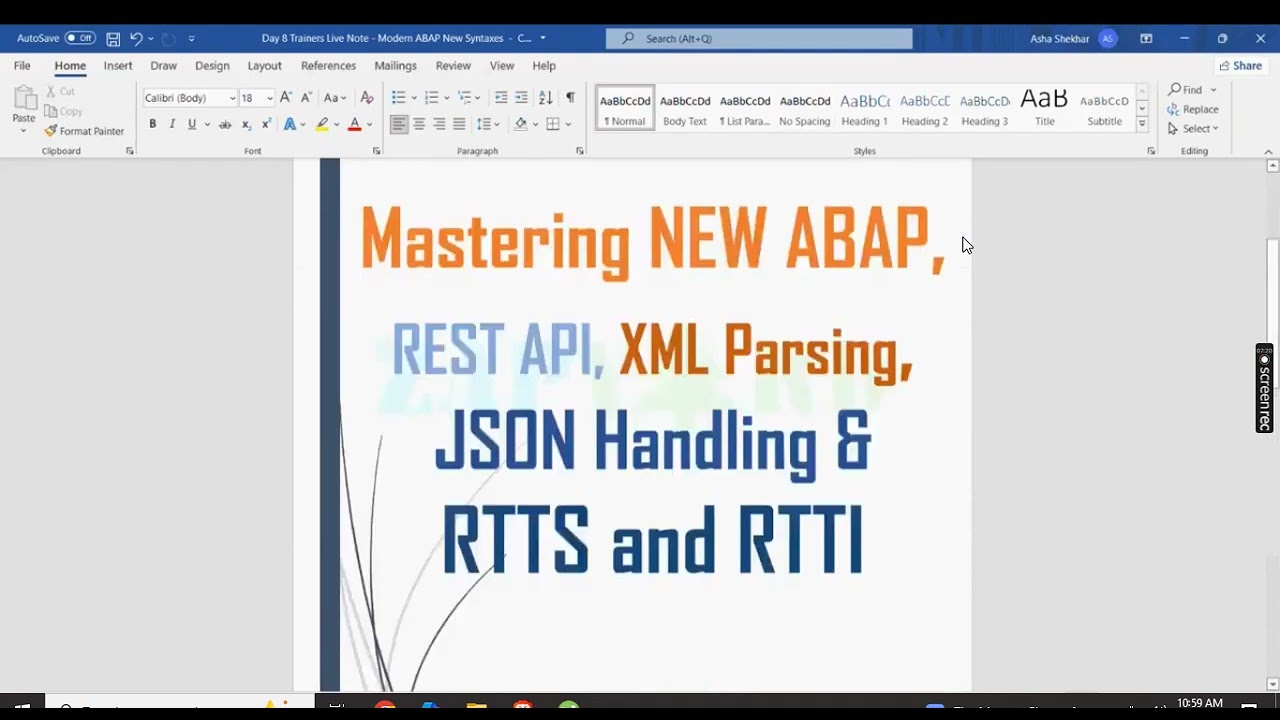Sort the selected text
The width and height of the screenshot is (1280, 720).
pyautogui.click(x=545, y=97)
